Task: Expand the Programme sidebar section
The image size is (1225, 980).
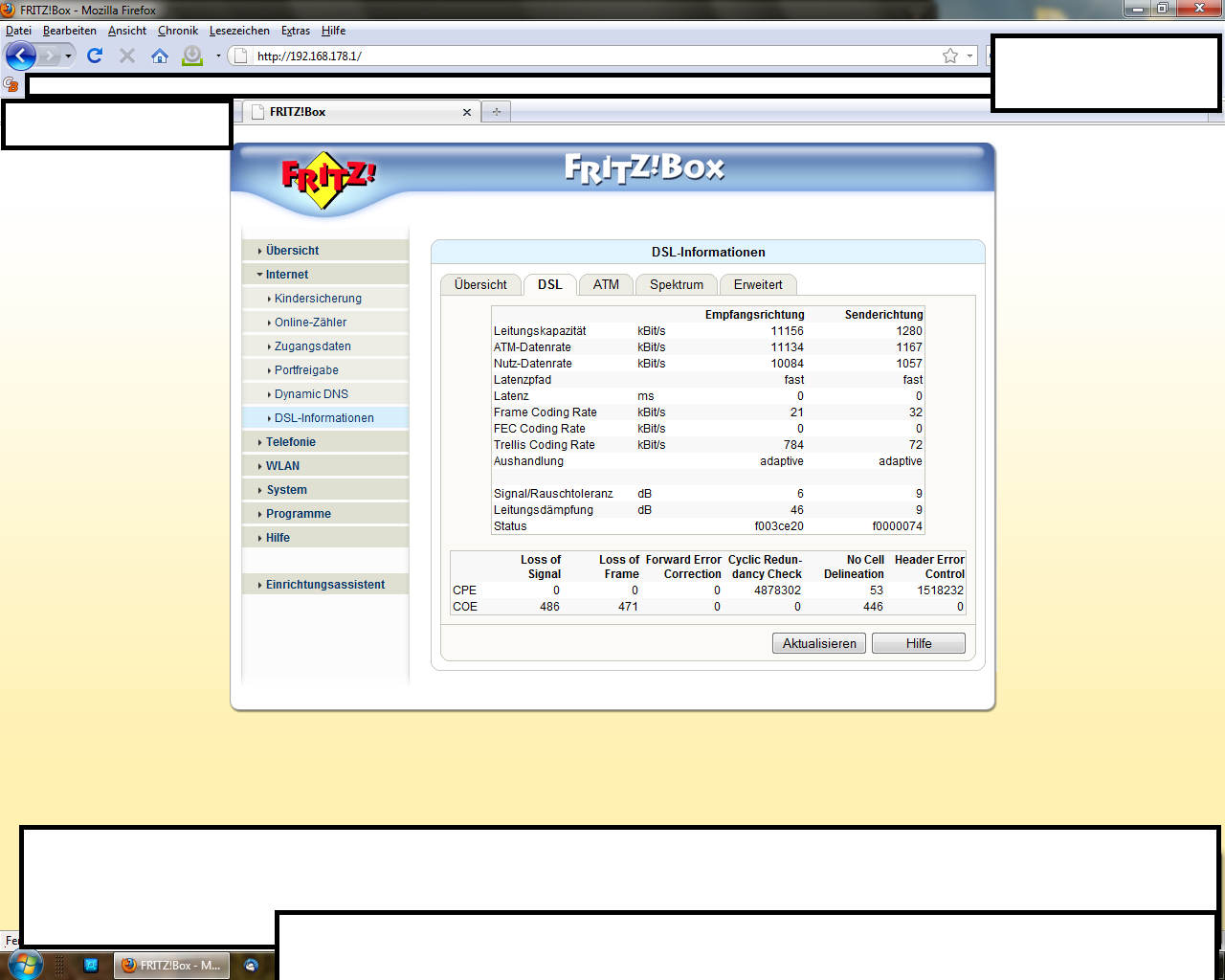Action: point(325,514)
